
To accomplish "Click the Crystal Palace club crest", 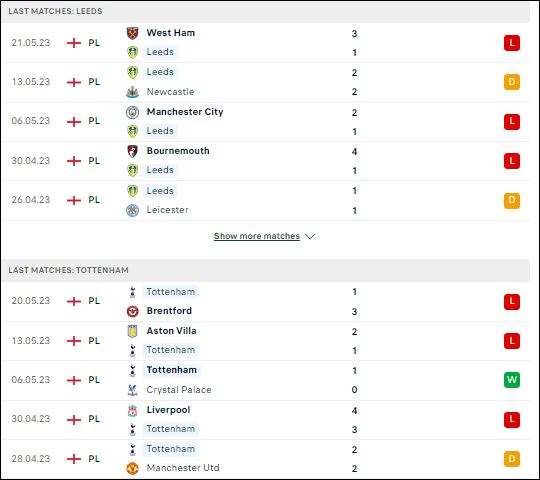I will pos(133,390).
